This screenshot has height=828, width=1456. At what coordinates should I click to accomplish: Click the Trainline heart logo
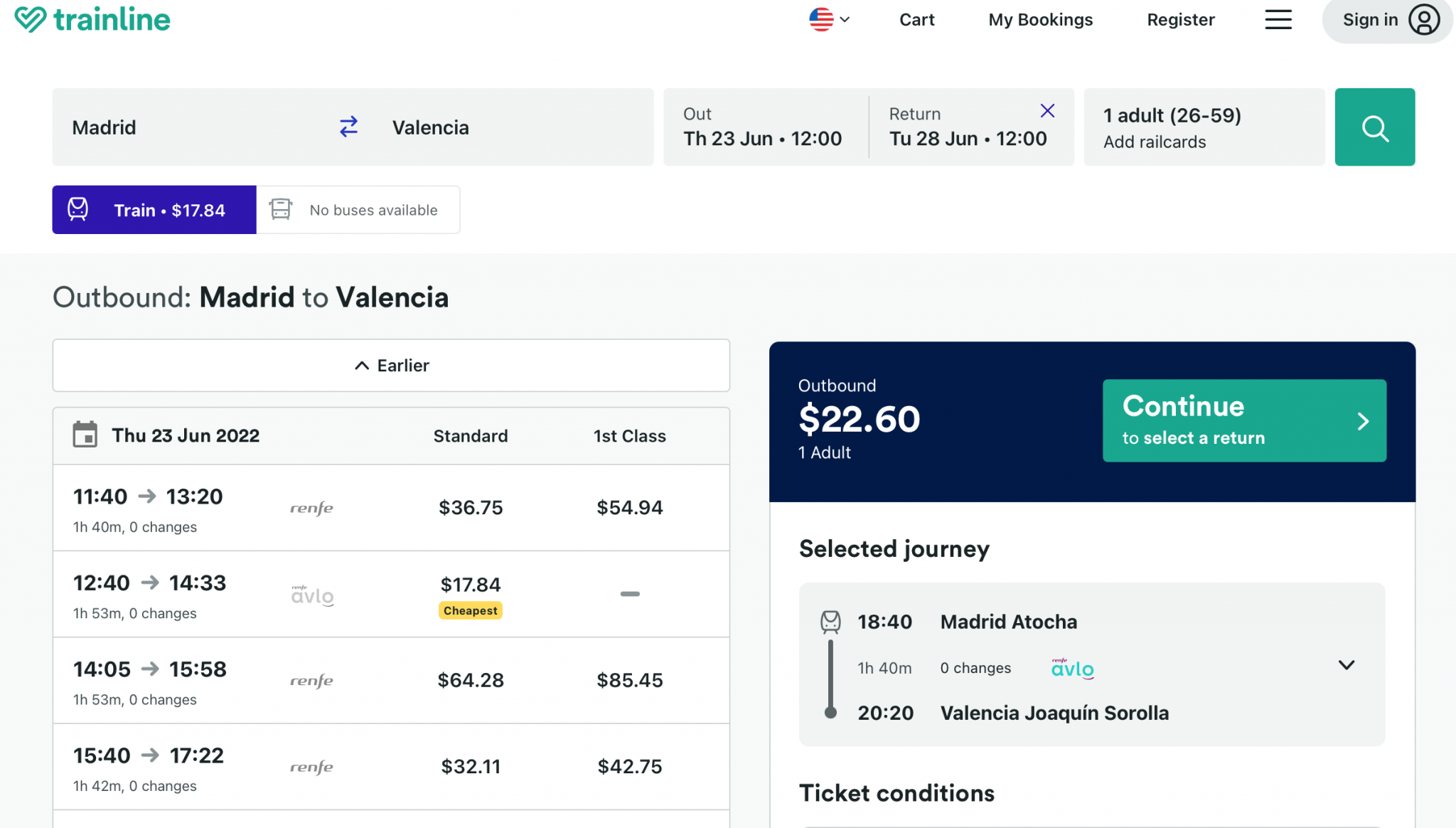(30, 19)
